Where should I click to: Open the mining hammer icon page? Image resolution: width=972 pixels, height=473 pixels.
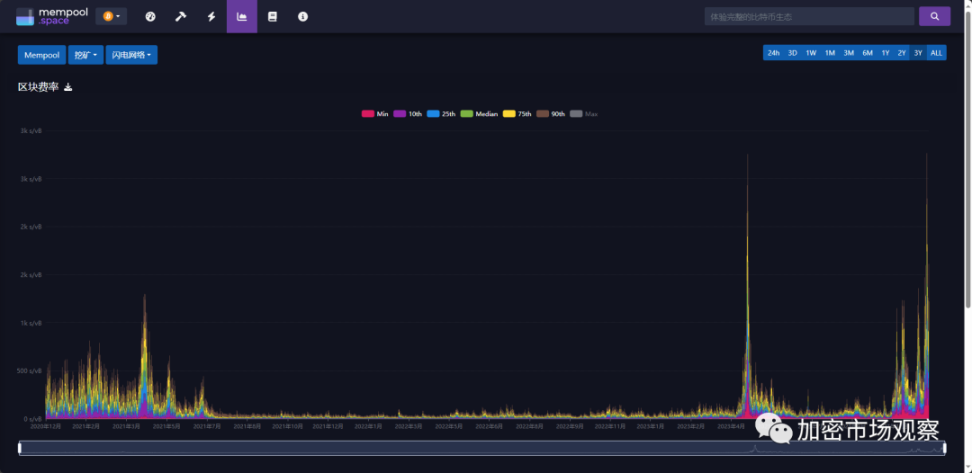click(180, 16)
